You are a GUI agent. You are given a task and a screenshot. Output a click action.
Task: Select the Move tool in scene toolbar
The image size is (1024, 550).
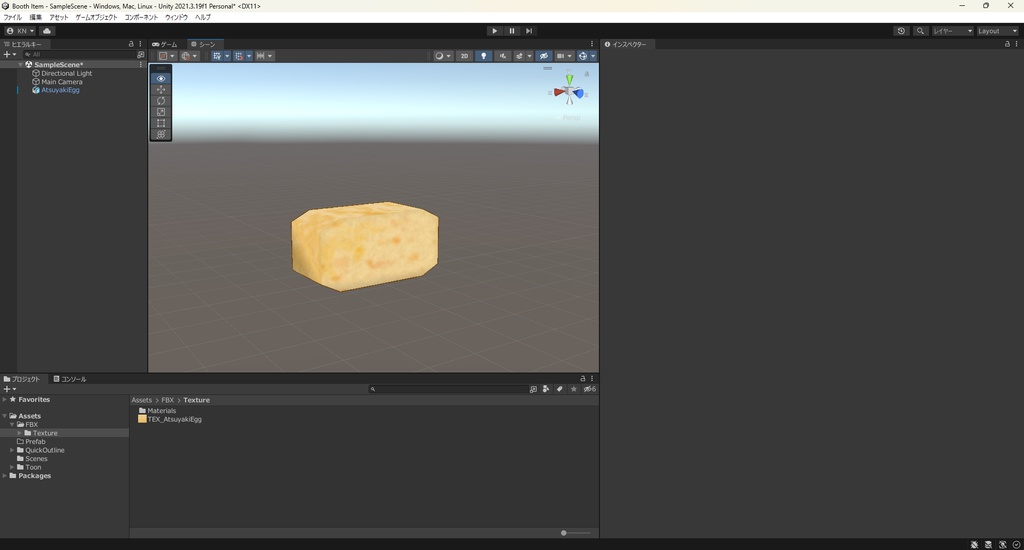(x=161, y=89)
